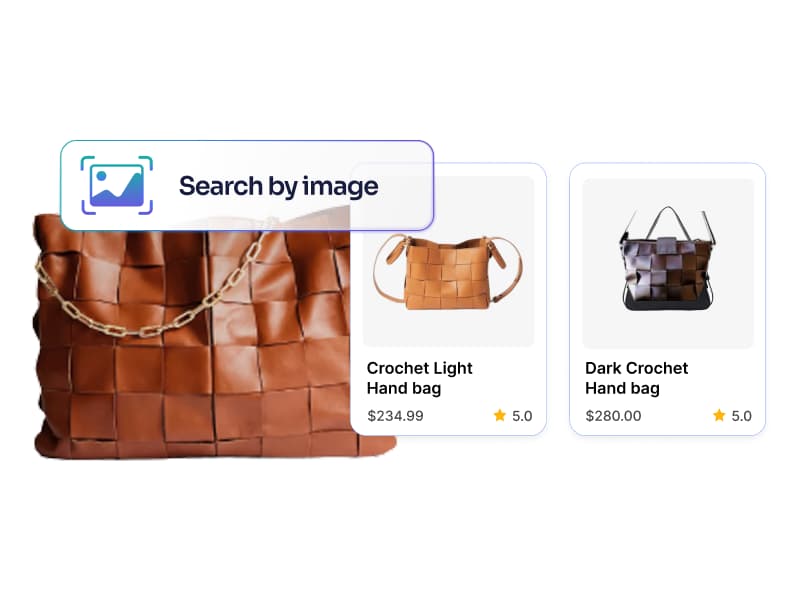Click the star icon beside $234.99
800x600 pixels.
(500, 415)
